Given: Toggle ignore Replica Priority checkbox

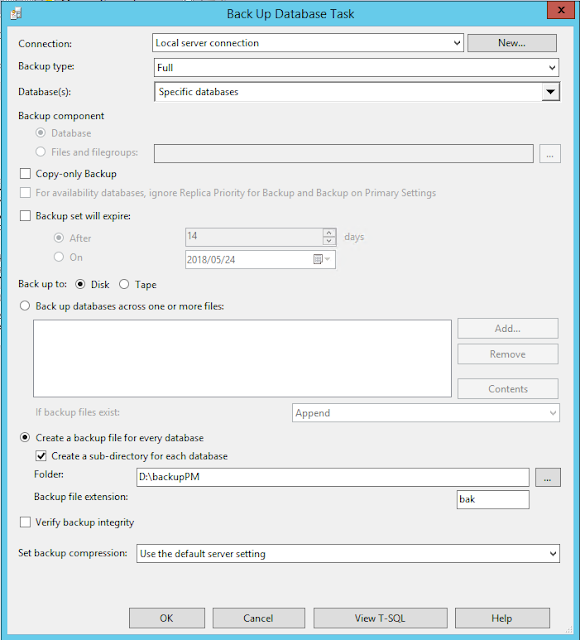Looking at the screenshot, I should (x=25, y=193).
